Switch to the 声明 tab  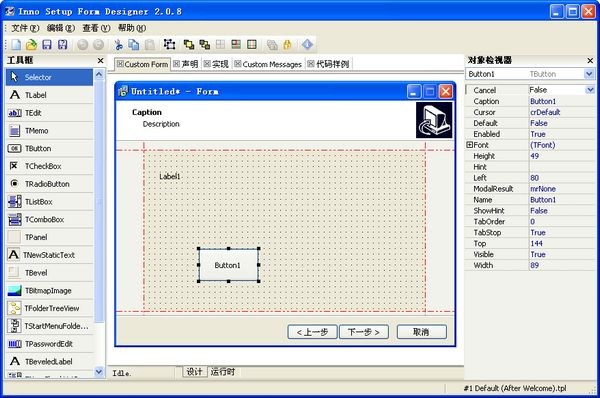pyautogui.click(x=186, y=64)
